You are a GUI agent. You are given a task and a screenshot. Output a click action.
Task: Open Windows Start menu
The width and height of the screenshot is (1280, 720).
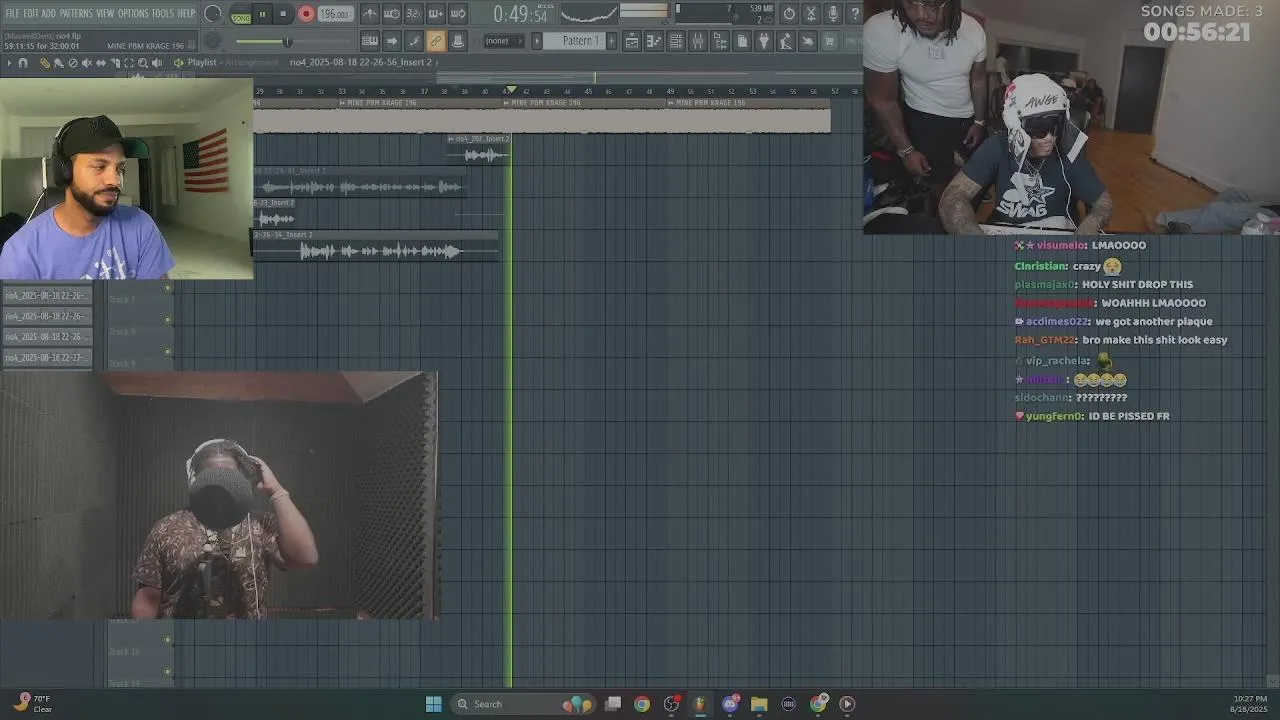(433, 704)
